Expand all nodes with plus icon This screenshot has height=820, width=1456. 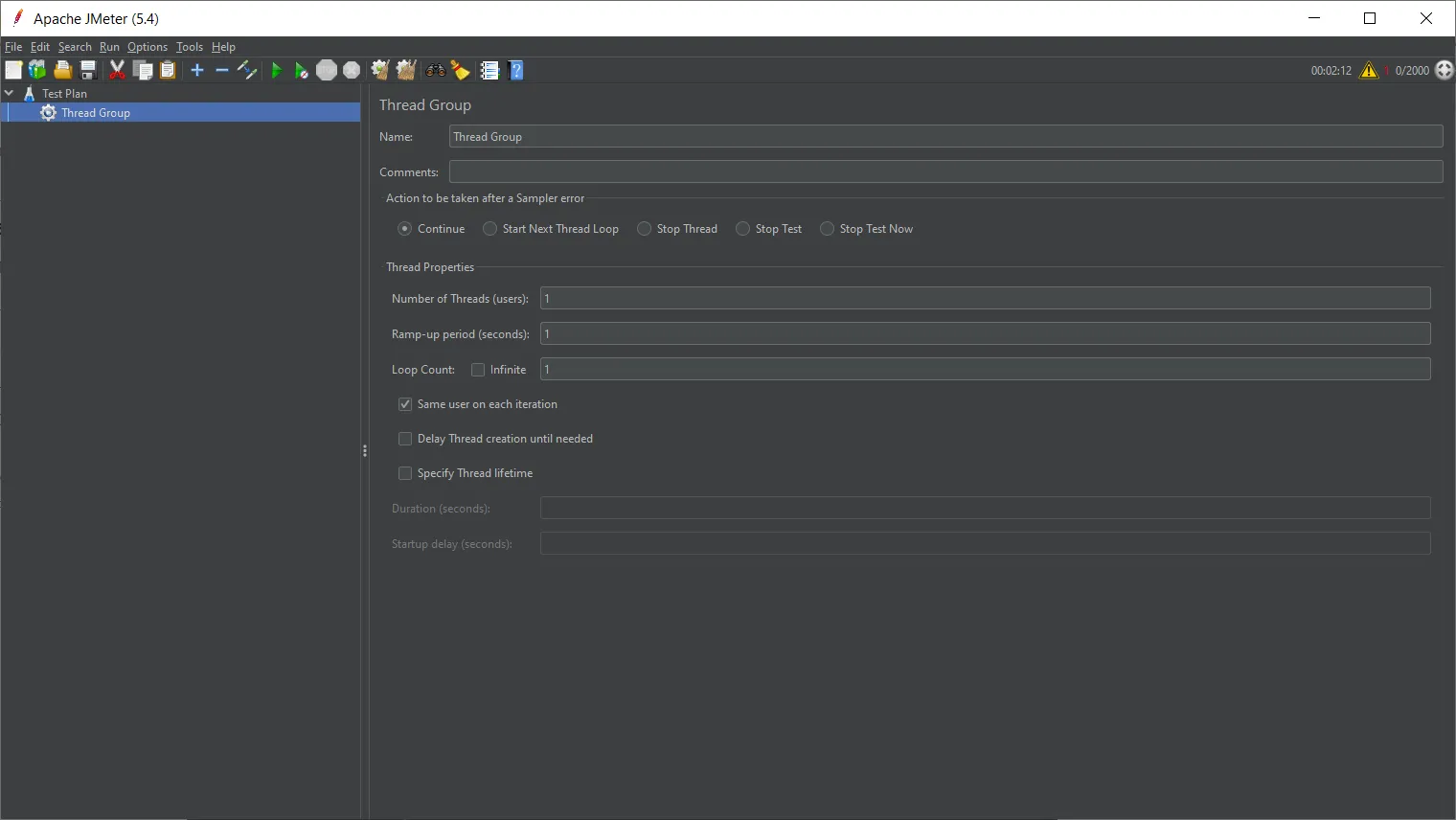(197, 70)
